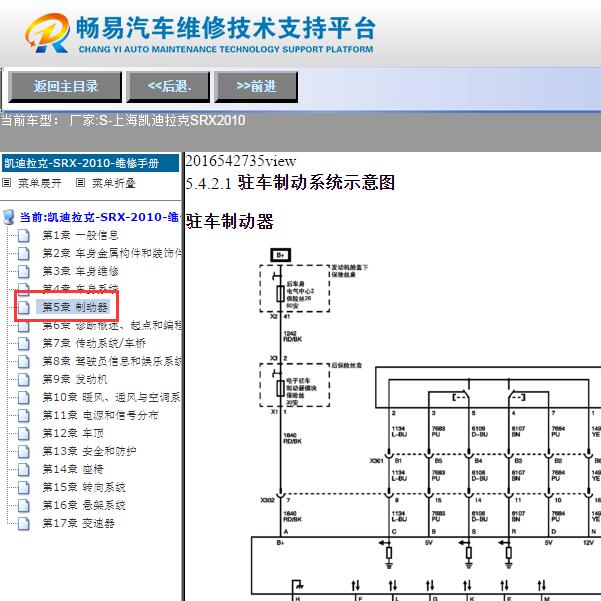Screen dimensions: 601x601
Task: Click page icon of 第2章 车身金属构件
Action: (x=24, y=253)
